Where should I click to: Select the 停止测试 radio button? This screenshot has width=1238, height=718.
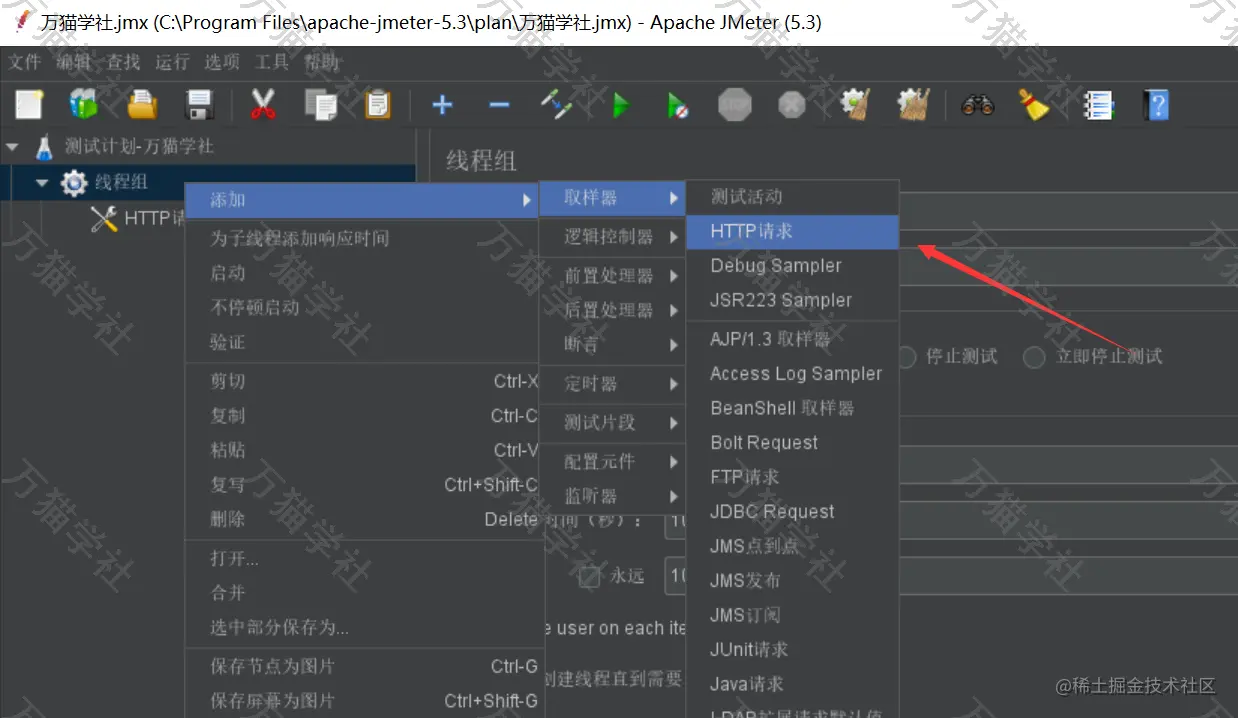pos(906,357)
